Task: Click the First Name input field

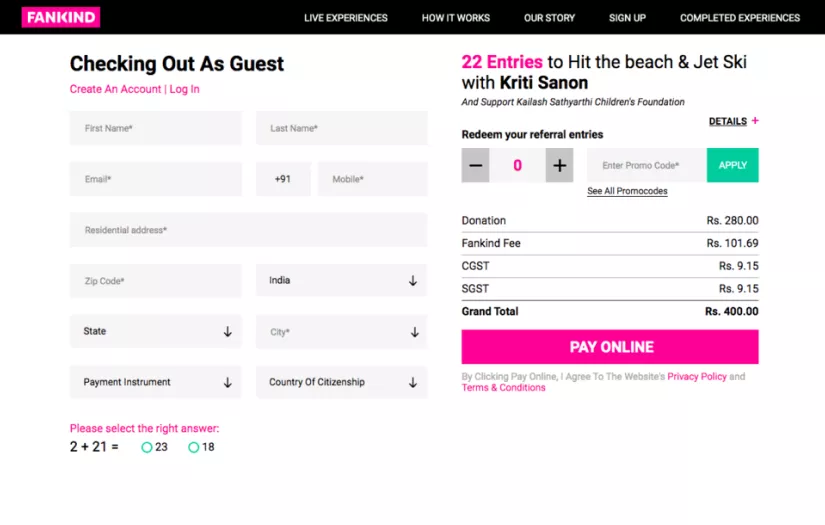Action: [155, 128]
